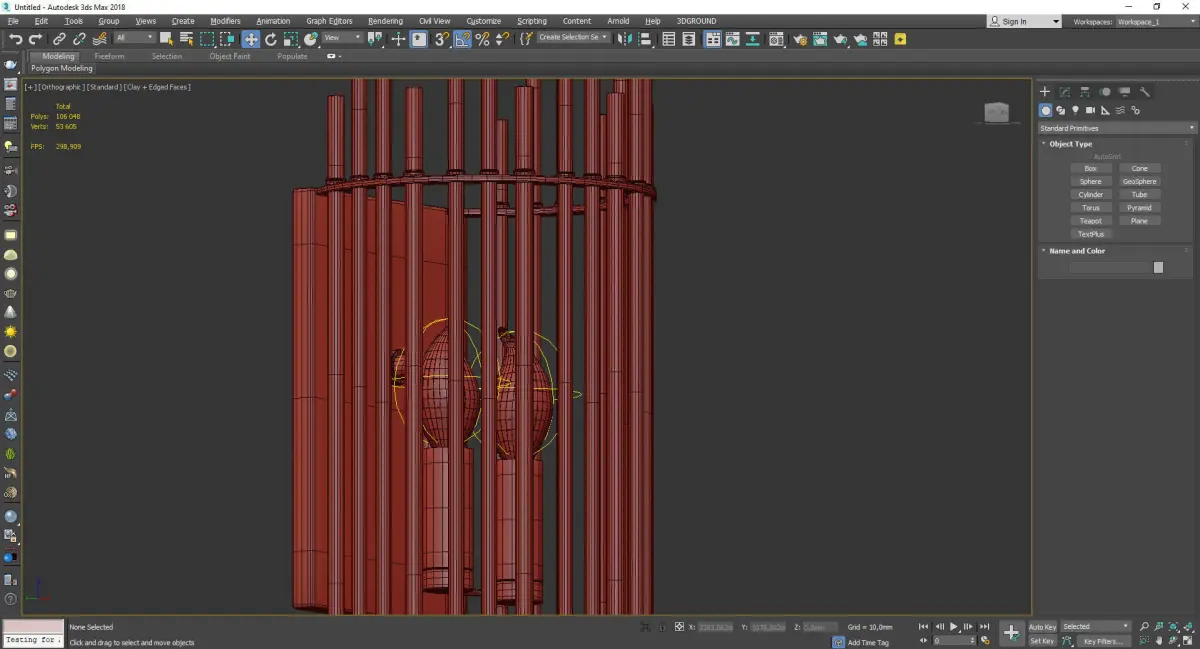
Task: Open the Graph Editors menu
Action: (329, 21)
